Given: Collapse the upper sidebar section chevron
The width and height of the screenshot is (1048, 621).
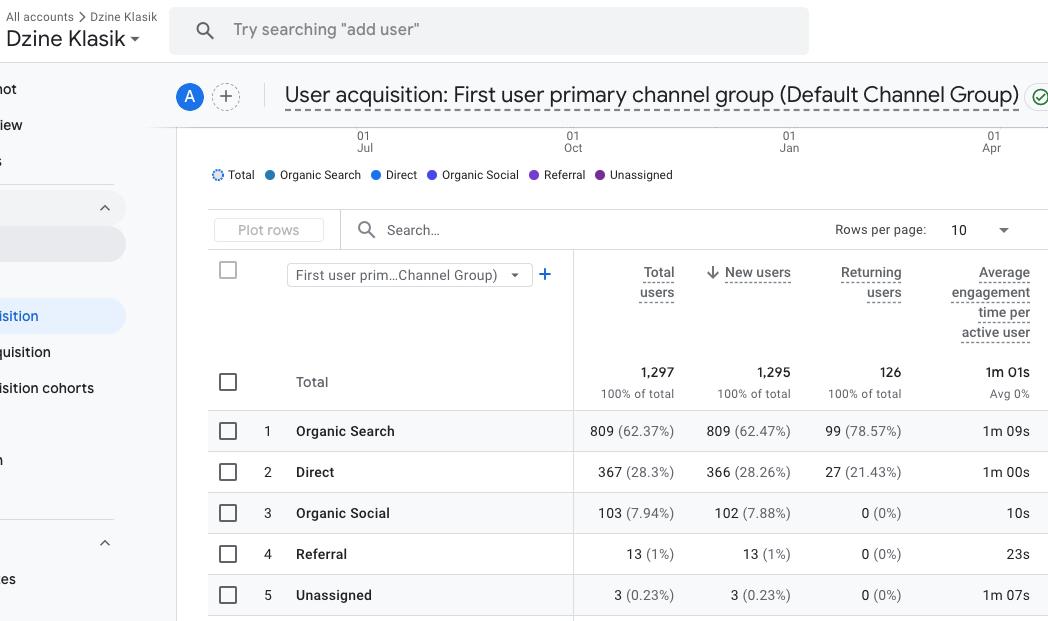Looking at the screenshot, I should (x=105, y=208).
